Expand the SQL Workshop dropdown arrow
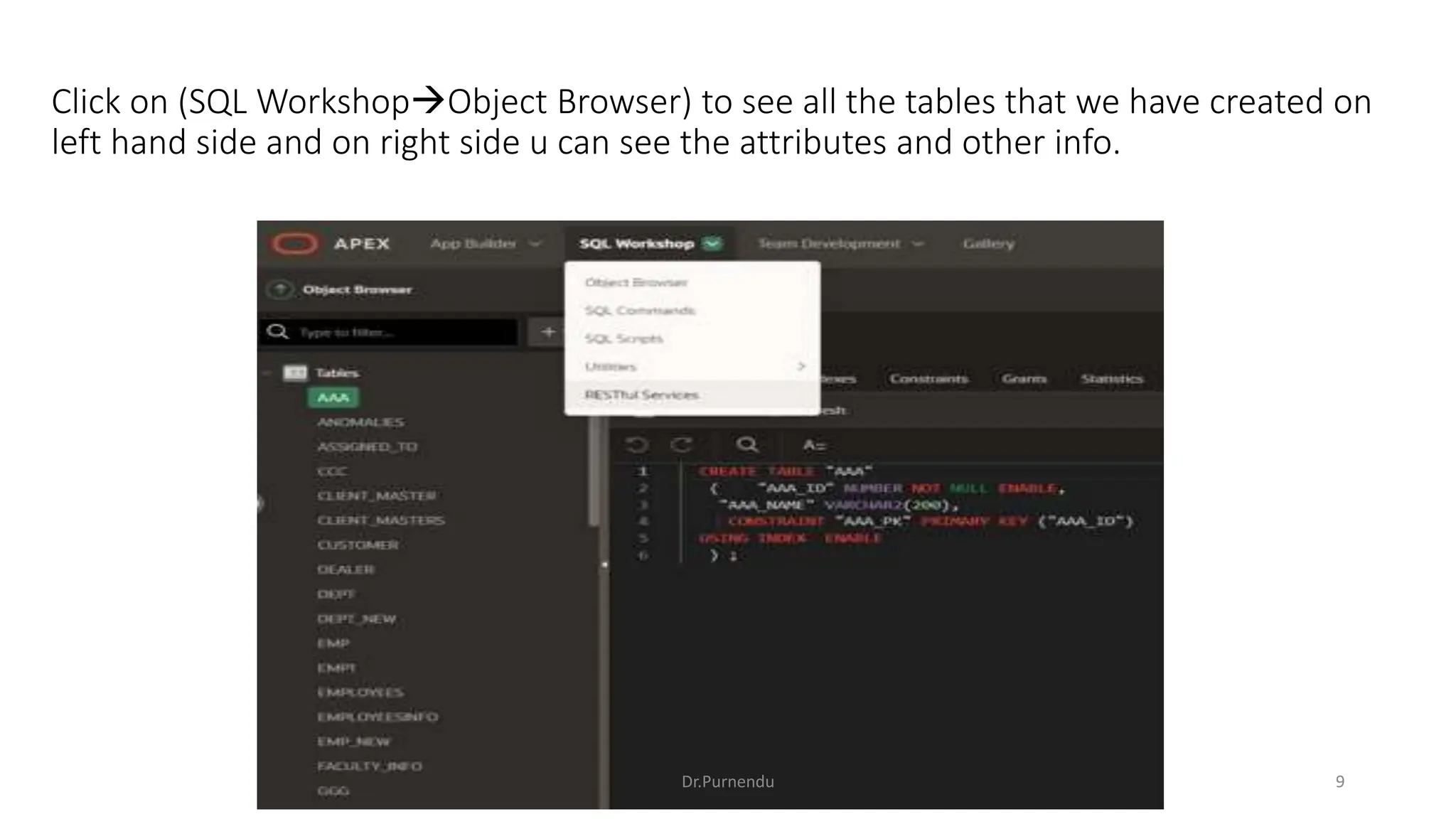 (x=712, y=244)
